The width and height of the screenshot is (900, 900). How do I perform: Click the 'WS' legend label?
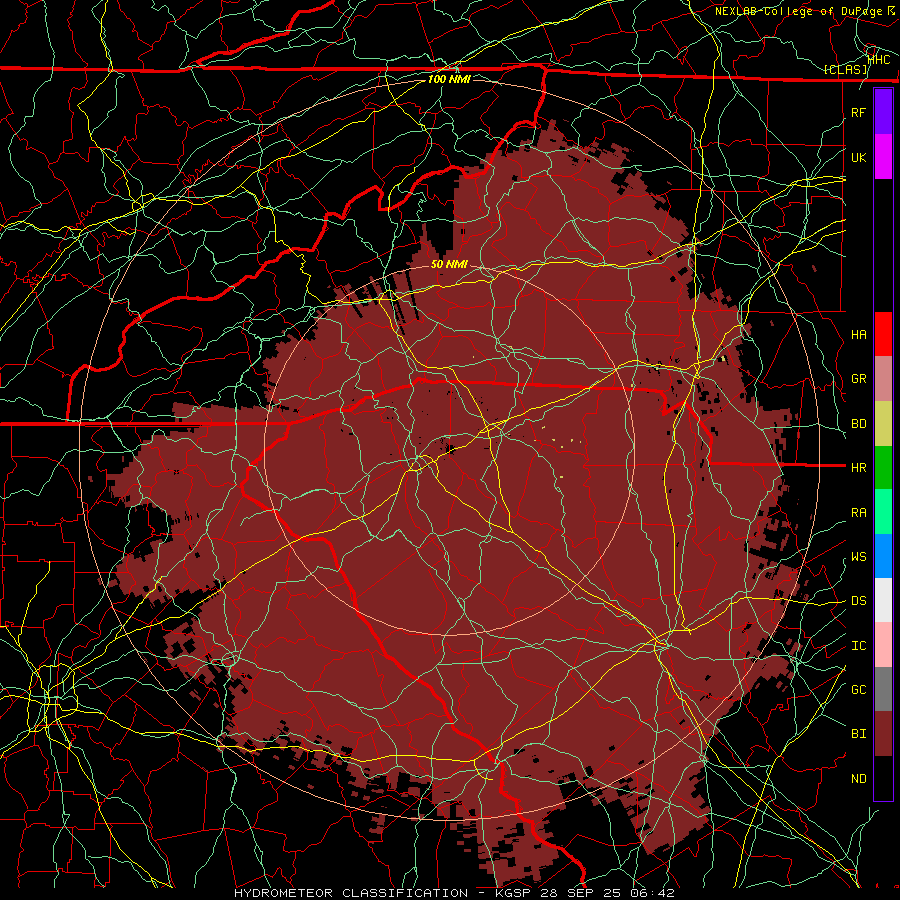[x=858, y=556]
